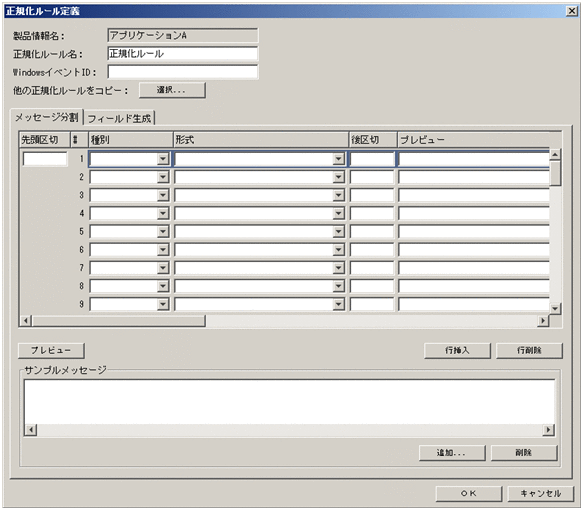Click the table's vertical scrollbar thumb
This screenshot has height=512, width=585.
pyautogui.click(x=555, y=173)
